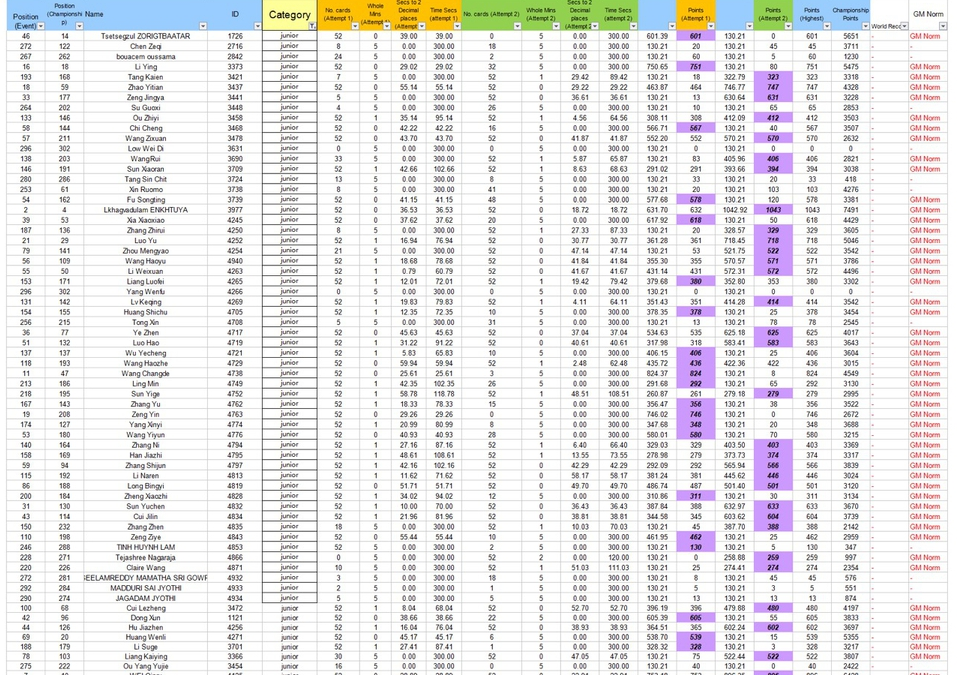Open the Time Secs (attempt 2) filter arrow
Screen dimensions: 957x675
point(634,26)
